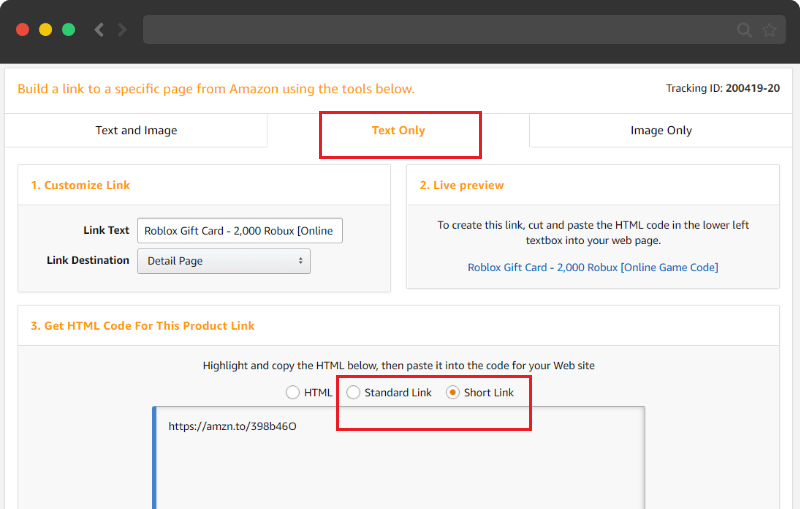Select the HTML radio button
The image size is (800, 509).
click(292, 392)
